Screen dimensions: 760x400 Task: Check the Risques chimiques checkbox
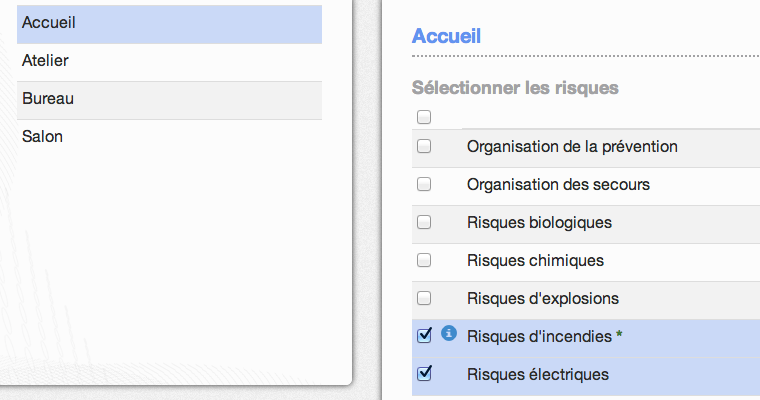424,260
